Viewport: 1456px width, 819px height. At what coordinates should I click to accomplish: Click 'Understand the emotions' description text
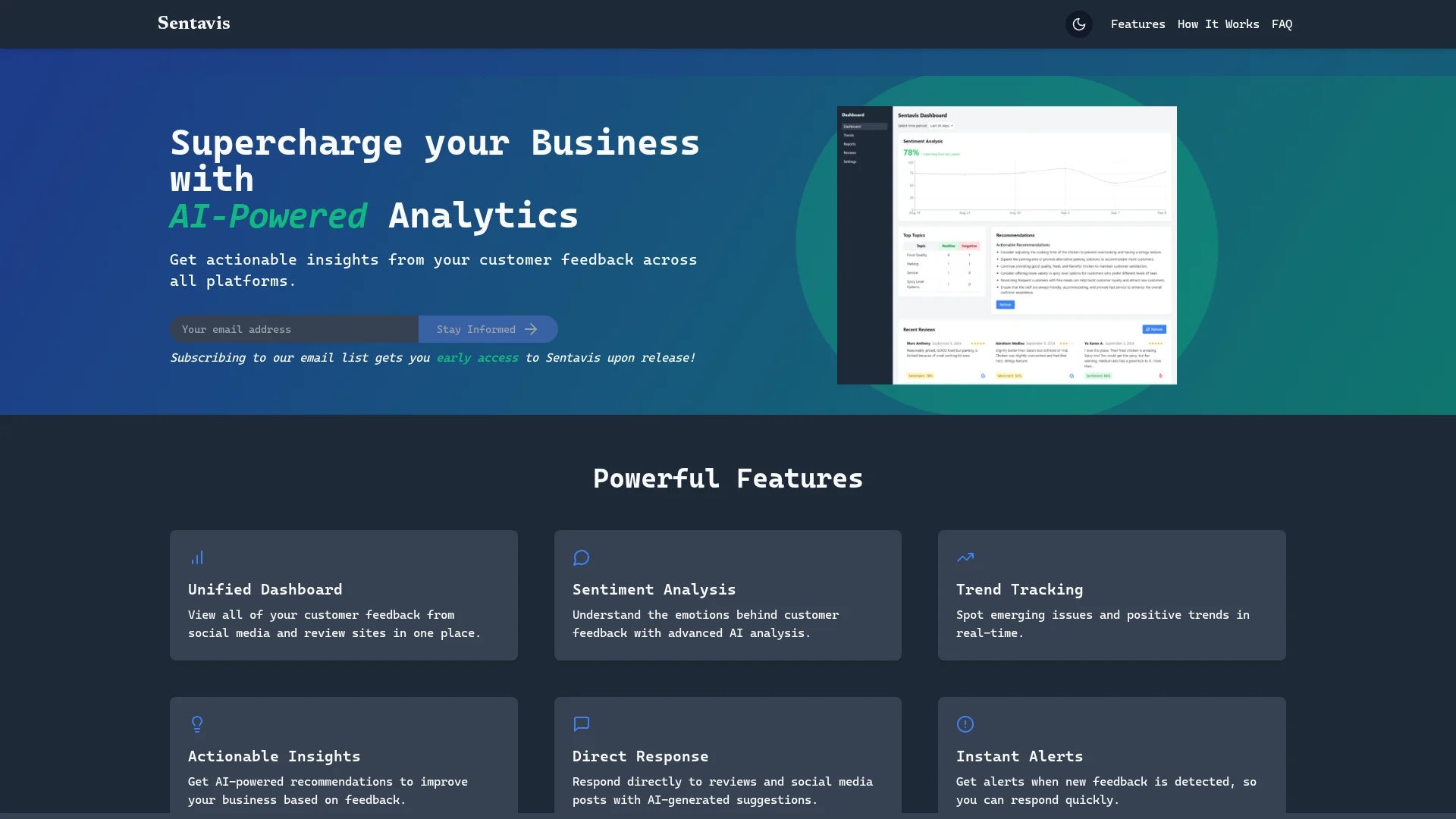(x=705, y=623)
